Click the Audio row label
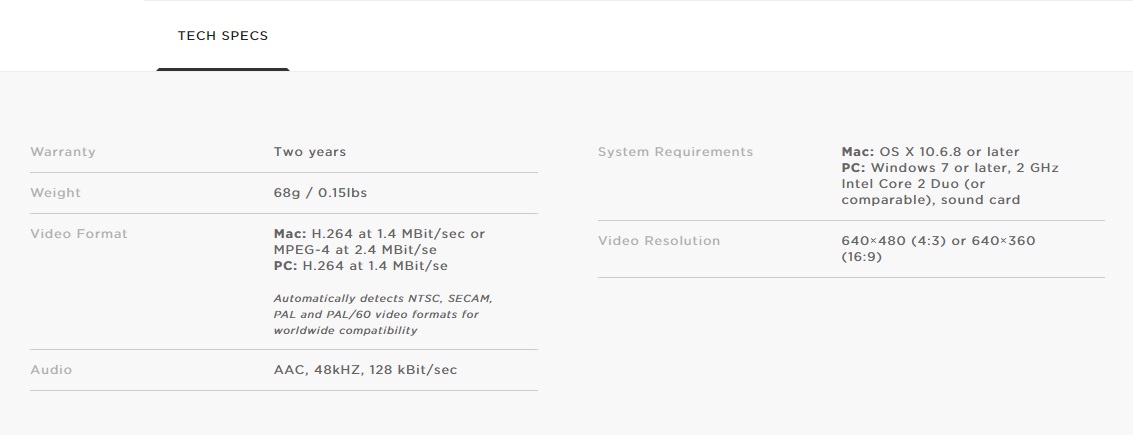This screenshot has width=1133, height=435. coord(51,370)
